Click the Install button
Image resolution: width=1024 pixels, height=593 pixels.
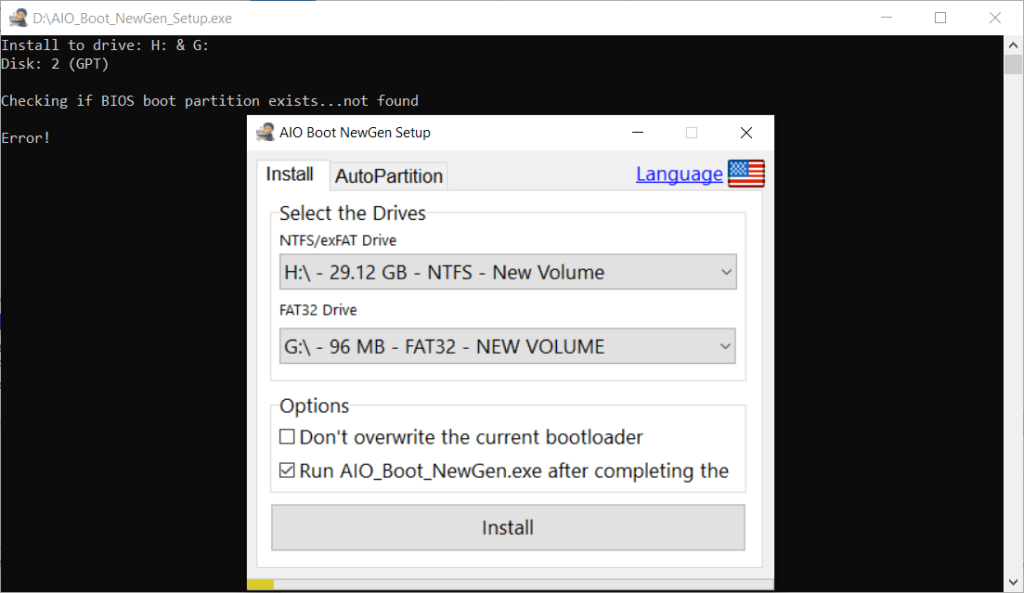tap(507, 527)
